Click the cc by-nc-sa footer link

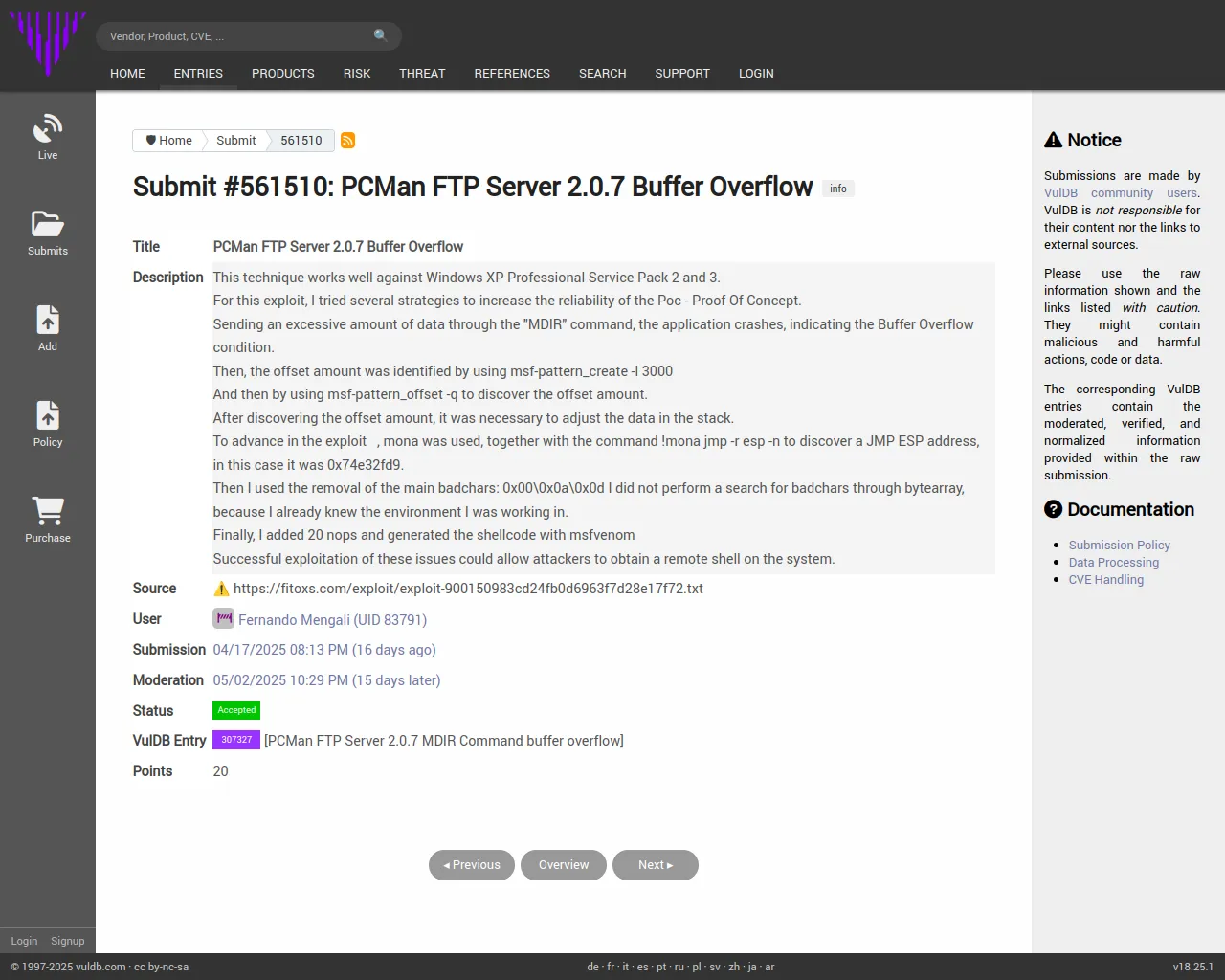coord(161,967)
